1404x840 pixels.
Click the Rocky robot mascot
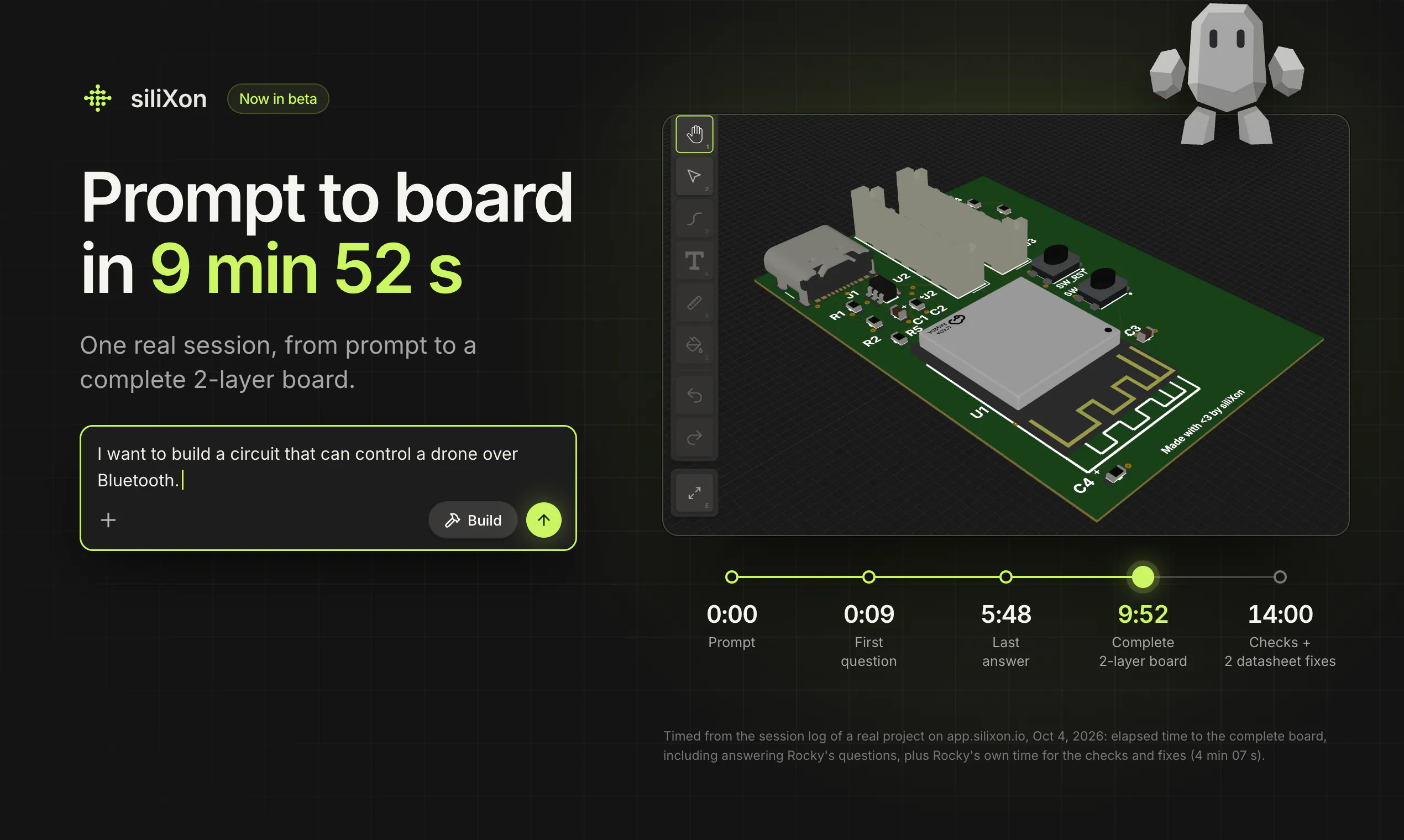tap(1227, 73)
